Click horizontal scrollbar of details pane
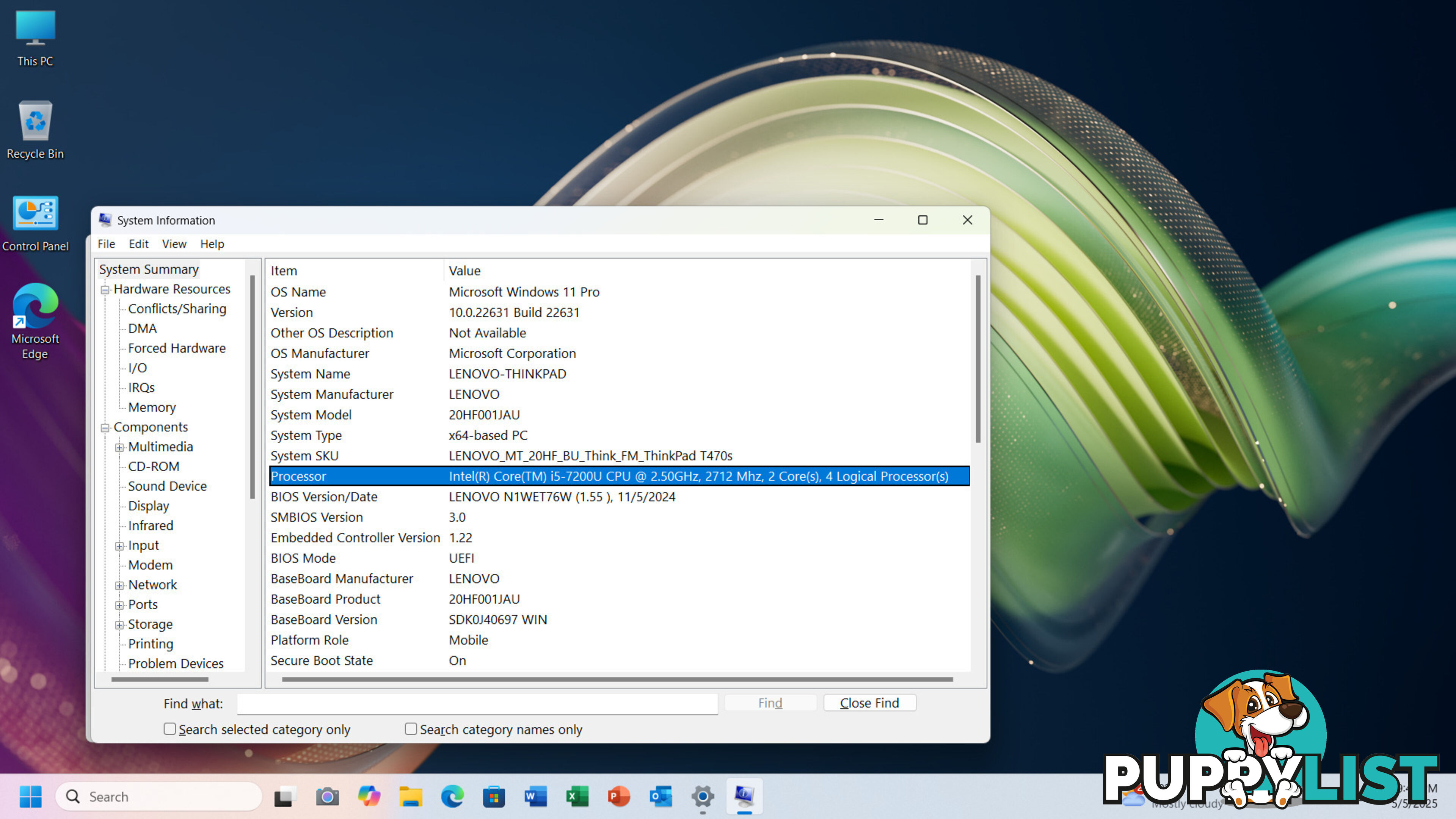Viewport: 1456px width, 819px height. click(x=617, y=679)
